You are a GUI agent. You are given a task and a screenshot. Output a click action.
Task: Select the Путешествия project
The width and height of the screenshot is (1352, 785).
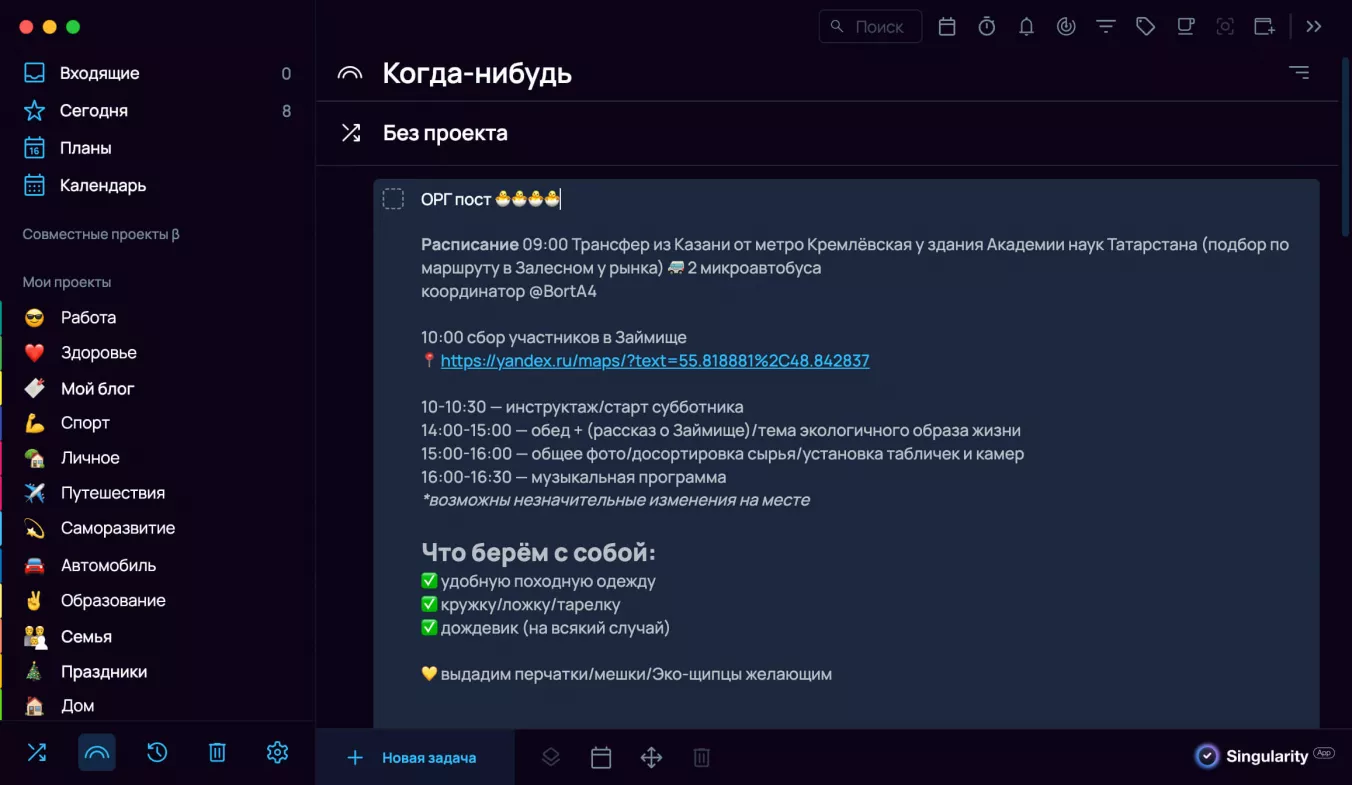point(112,493)
